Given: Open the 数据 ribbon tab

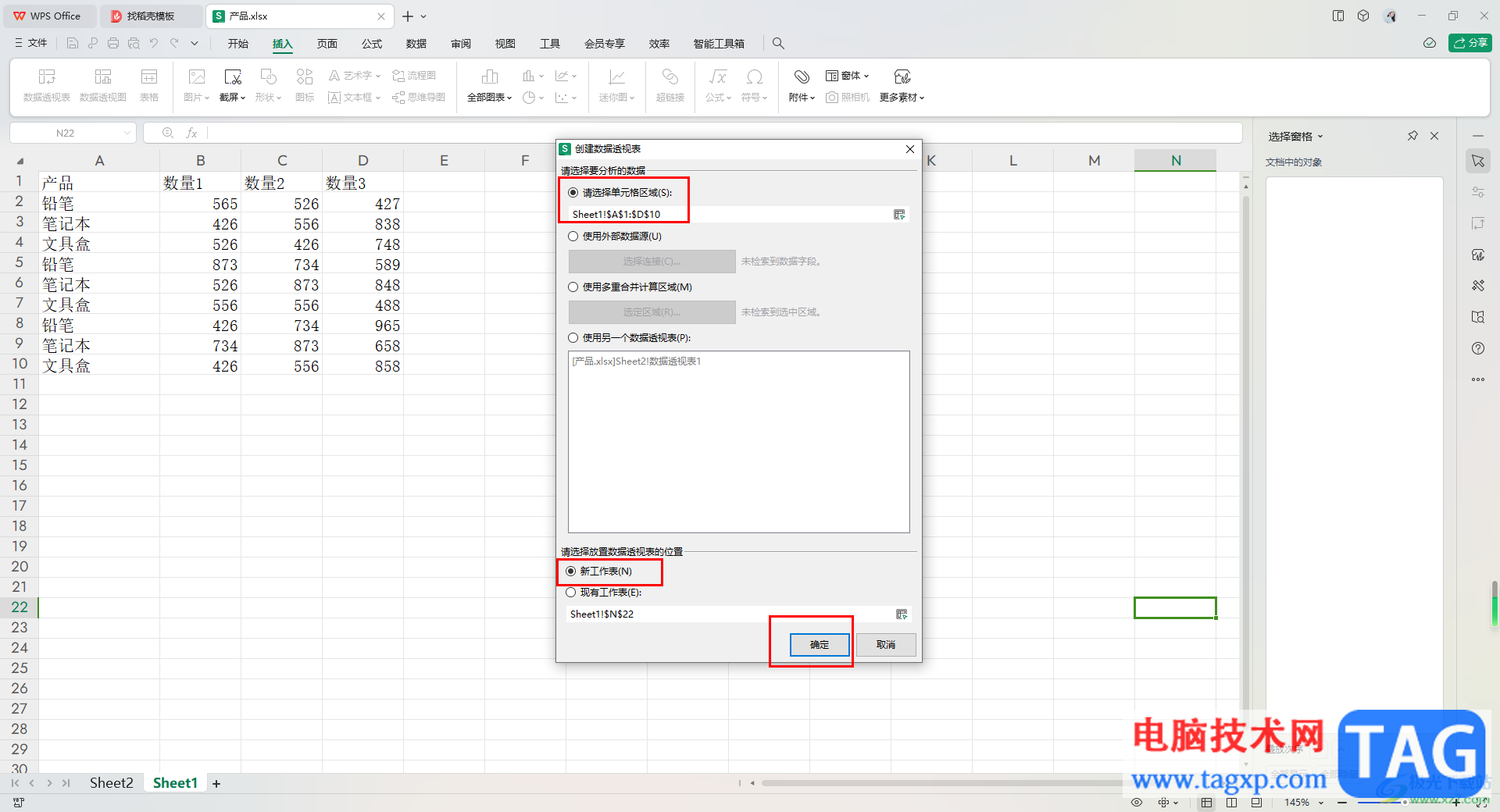Looking at the screenshot, I should pos(416,44).
